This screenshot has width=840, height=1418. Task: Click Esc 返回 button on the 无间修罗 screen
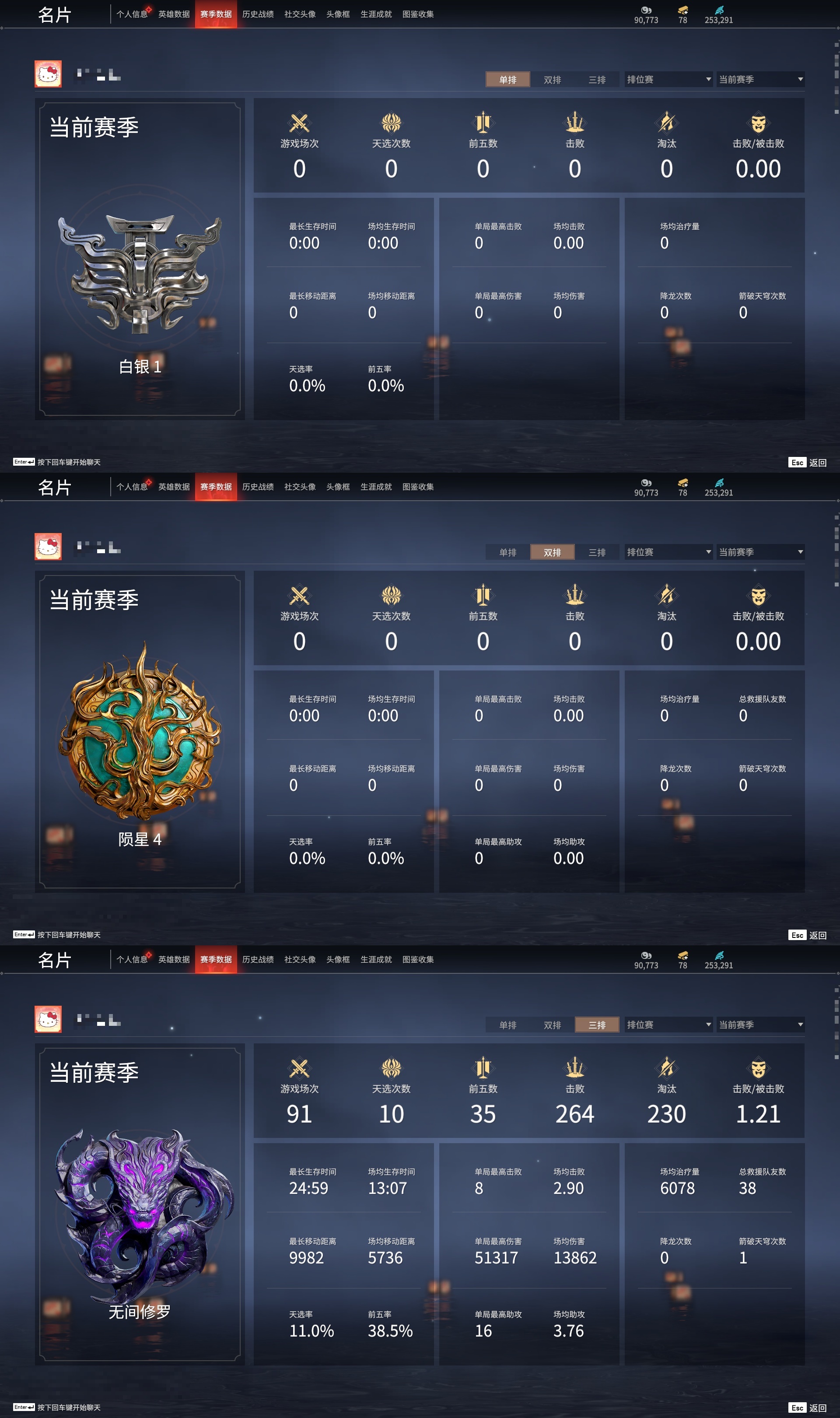pyautogui.click(x=808, y=1408)
